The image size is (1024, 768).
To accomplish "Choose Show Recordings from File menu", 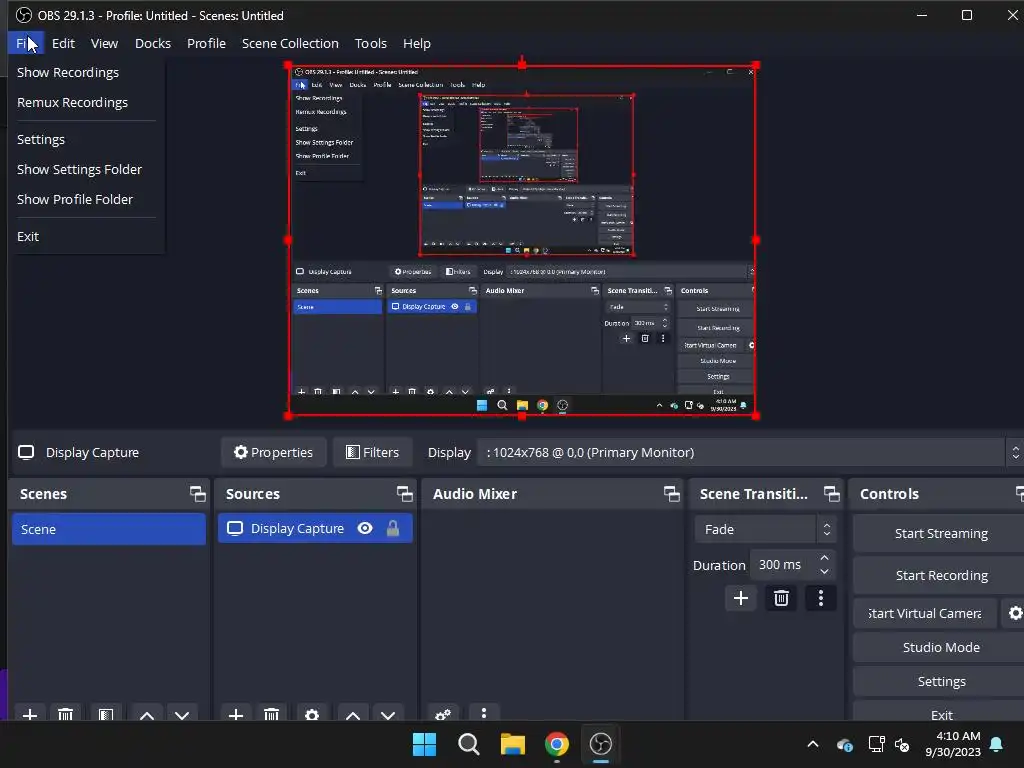I will point(86,72).
